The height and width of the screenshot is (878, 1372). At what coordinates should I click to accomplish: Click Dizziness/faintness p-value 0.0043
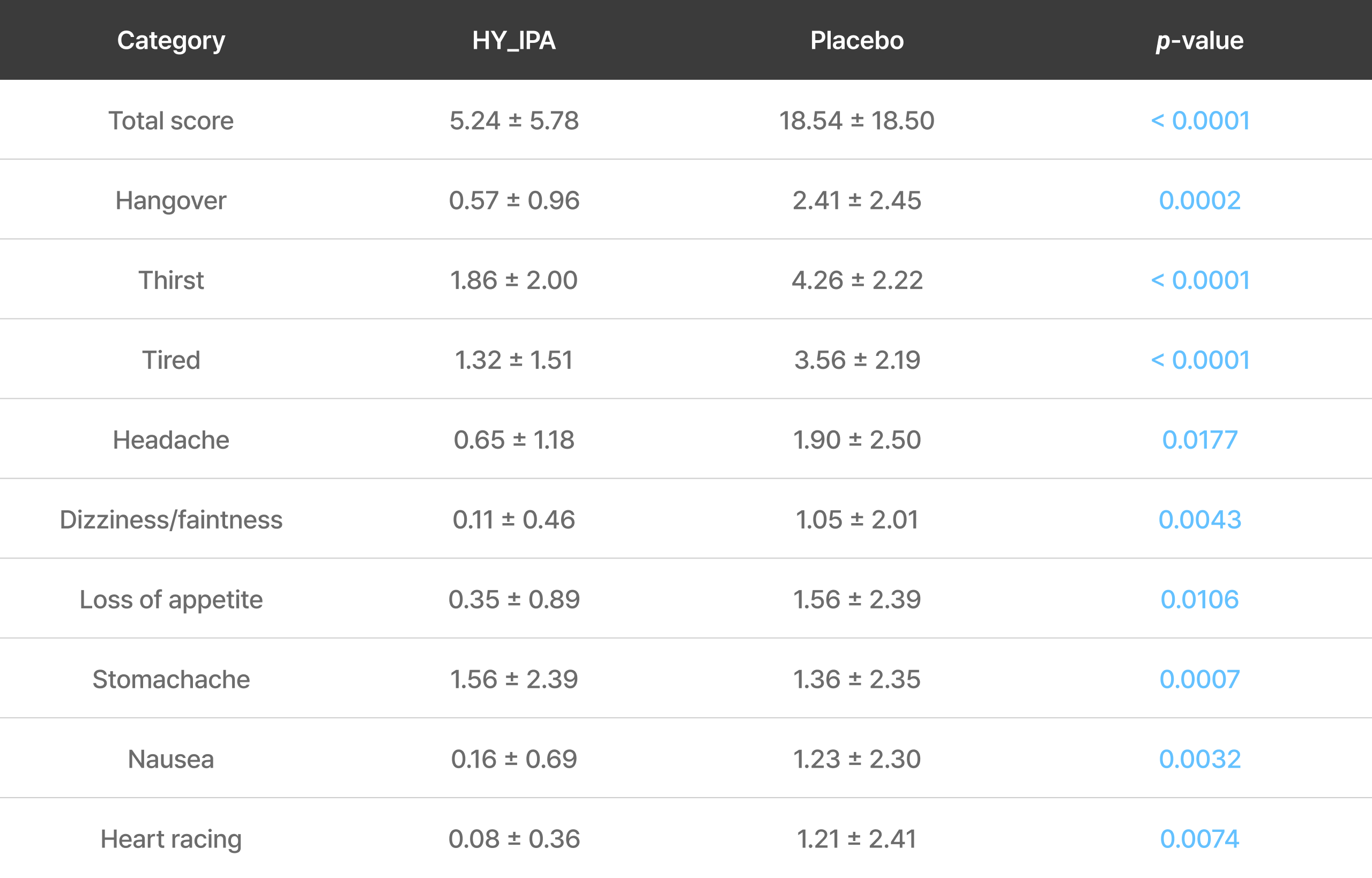click(1199, 519)
